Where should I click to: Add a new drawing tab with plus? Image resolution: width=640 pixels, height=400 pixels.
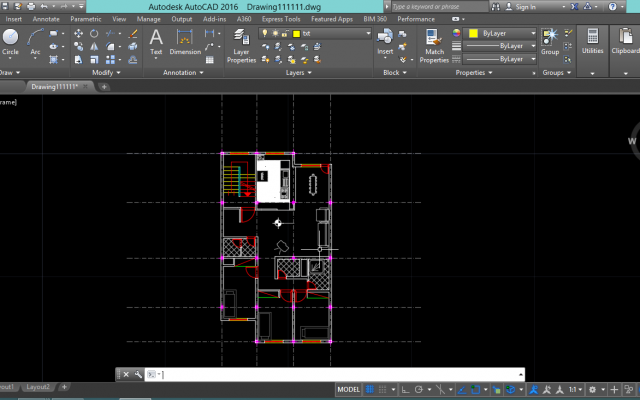[104, 87]
